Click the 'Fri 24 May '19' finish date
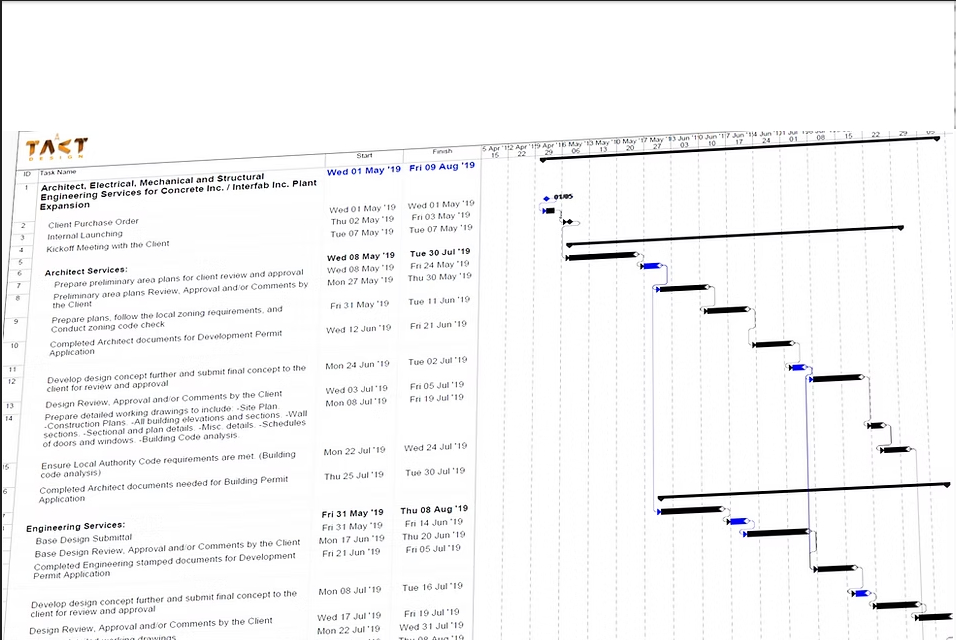The width and height of the screenshot is (956, 640). (x=440, y=265)
